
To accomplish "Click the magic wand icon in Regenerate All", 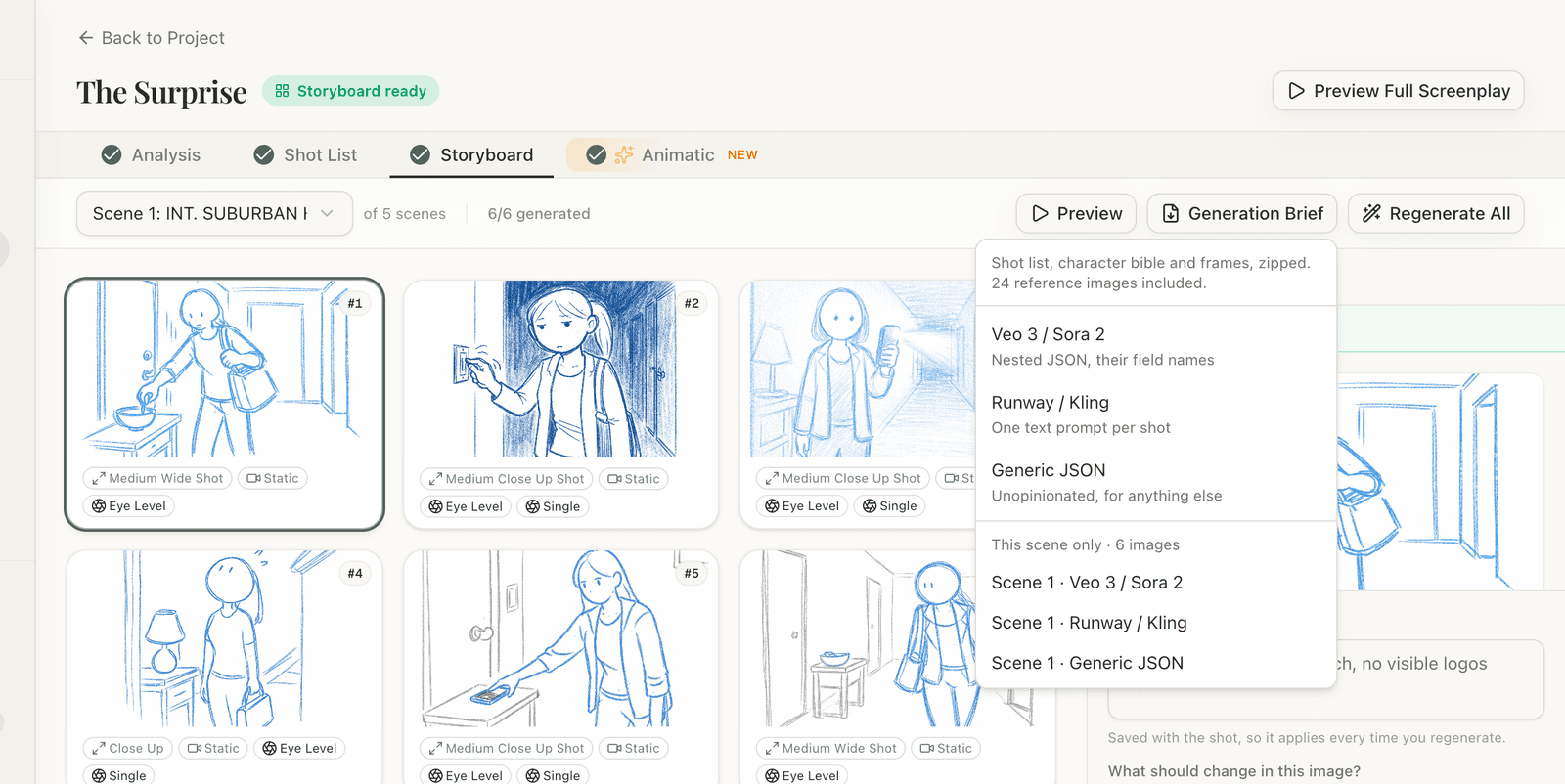I will [1372, 213].
